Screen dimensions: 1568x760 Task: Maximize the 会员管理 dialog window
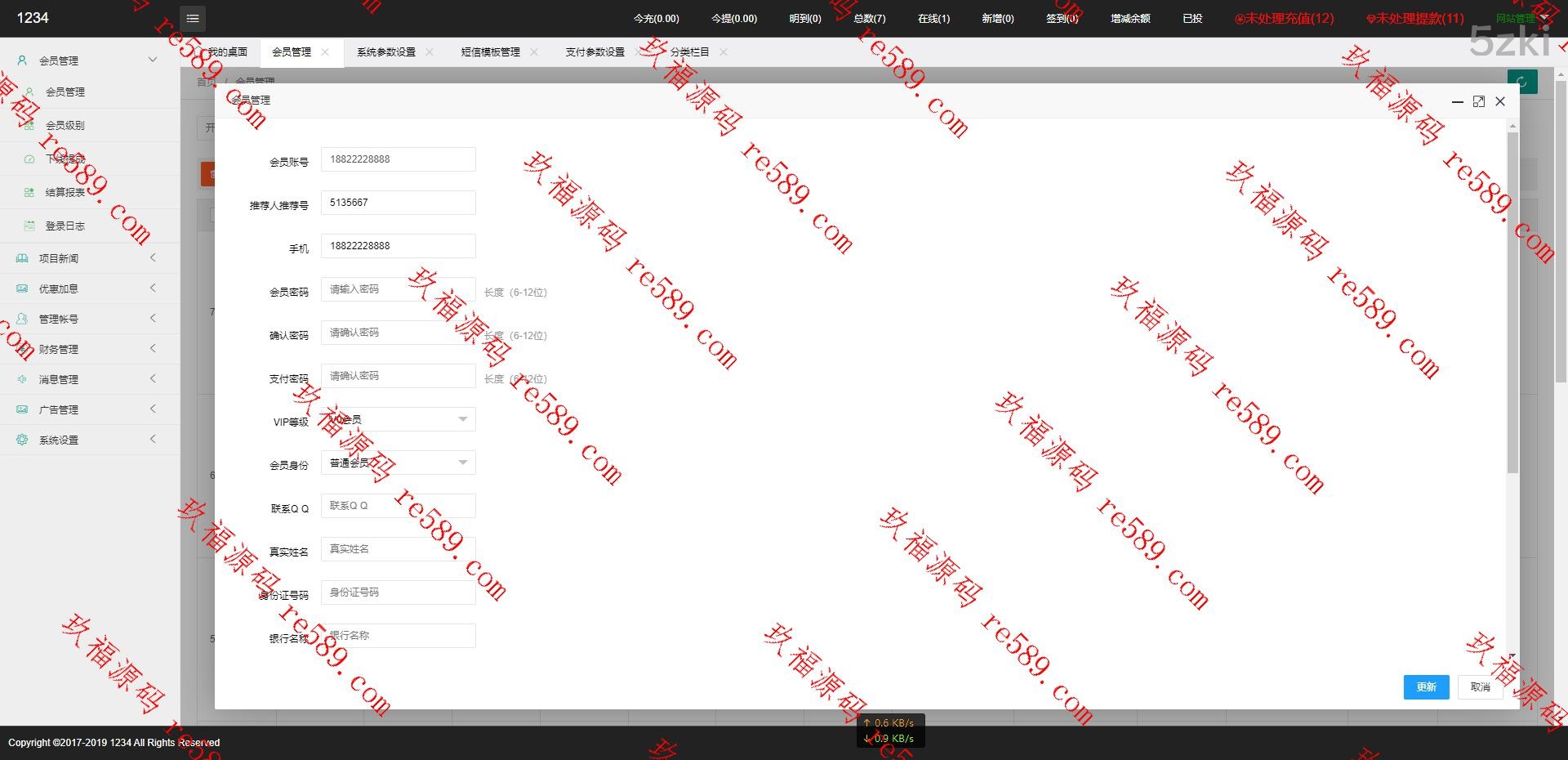click(1478, 101)
